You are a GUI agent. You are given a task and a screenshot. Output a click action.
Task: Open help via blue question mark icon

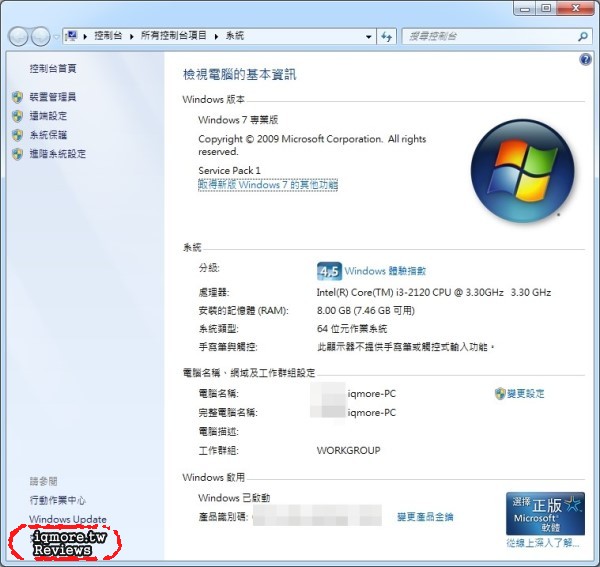585,59
